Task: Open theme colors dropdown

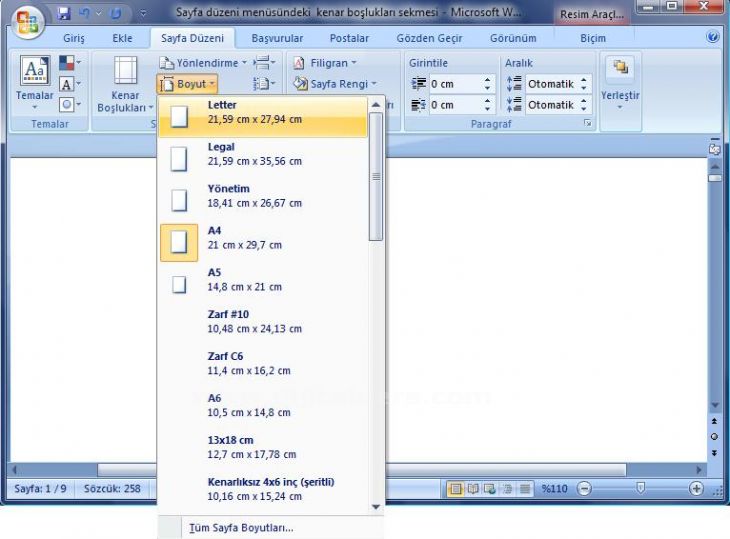Action: [70, 62]
